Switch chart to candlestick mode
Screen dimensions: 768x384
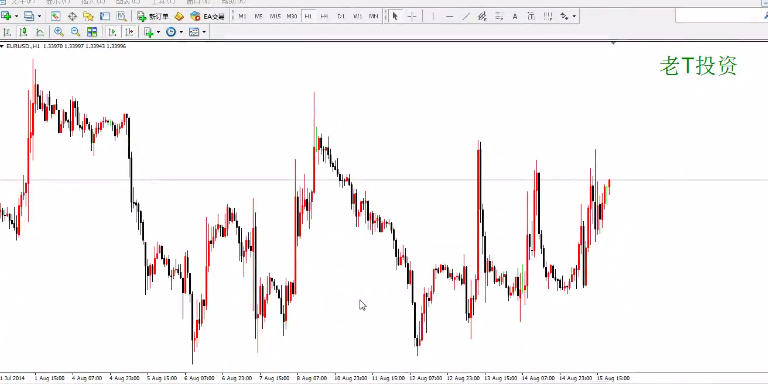(23, 32)
